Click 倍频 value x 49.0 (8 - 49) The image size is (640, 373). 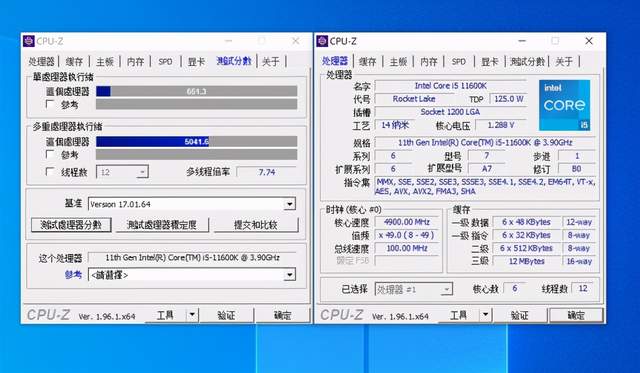(407, 235)
